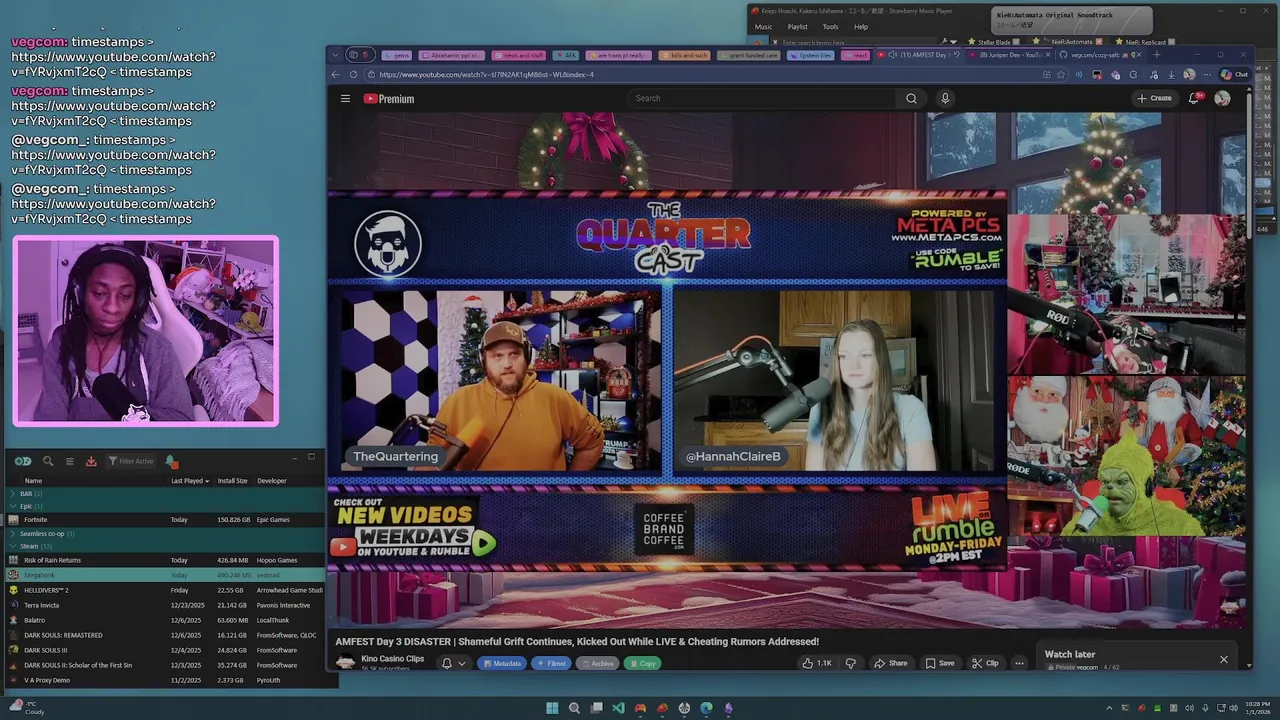Image resolution: width=1280 pixels, height=720 pixels.
Task: Collapse the Steam group in the game list
Action: point(12,546)
